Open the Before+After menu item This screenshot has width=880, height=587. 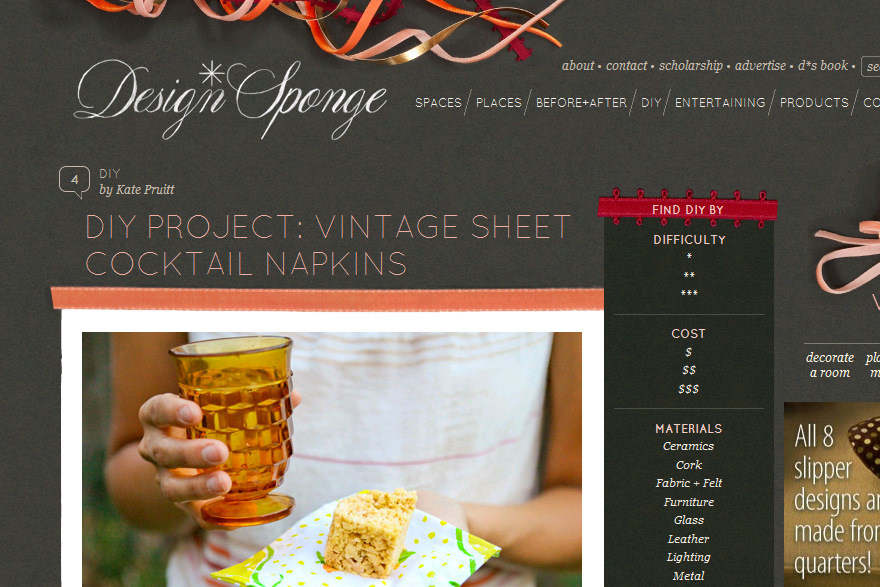(581, 103)
